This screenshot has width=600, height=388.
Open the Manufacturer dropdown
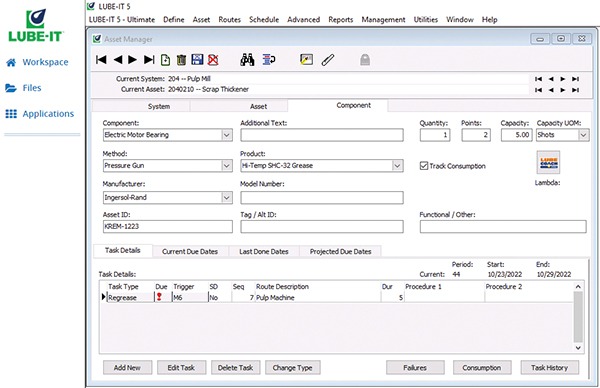(227, 197)
